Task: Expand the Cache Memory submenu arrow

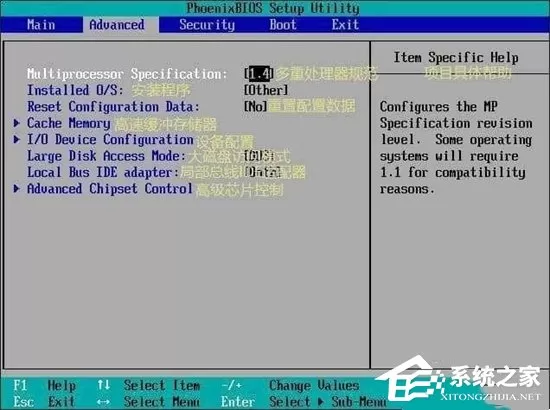Action: pyautogui.click(x=16, y=123)
